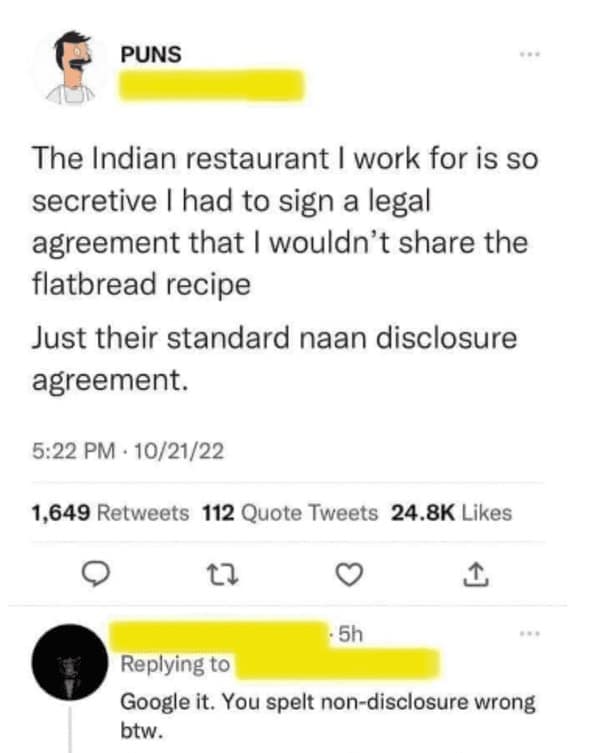Like the tweet with heart icon

click(x=348, y=575)
